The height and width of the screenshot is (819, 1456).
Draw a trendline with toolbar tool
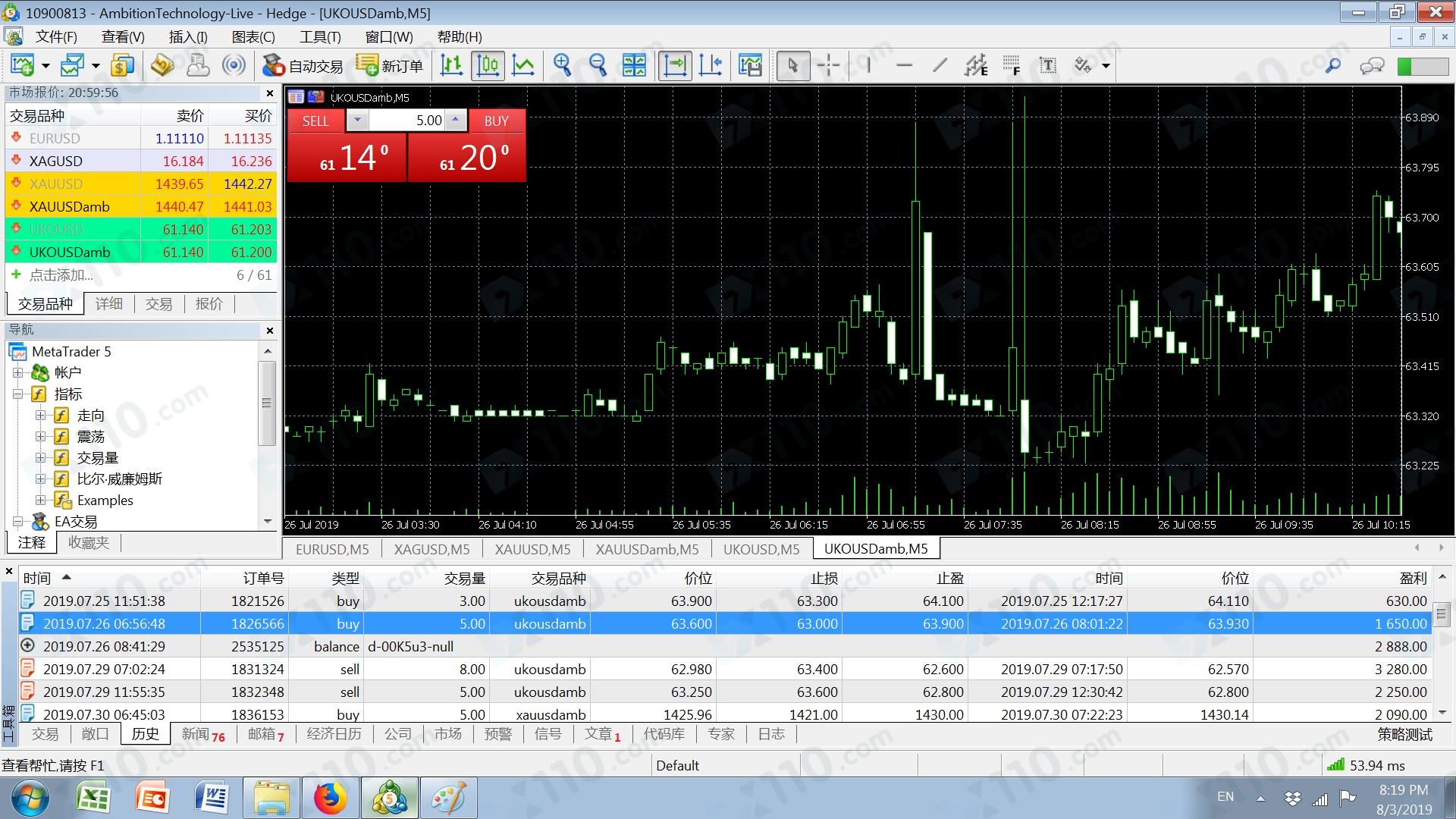coord(940,66)
